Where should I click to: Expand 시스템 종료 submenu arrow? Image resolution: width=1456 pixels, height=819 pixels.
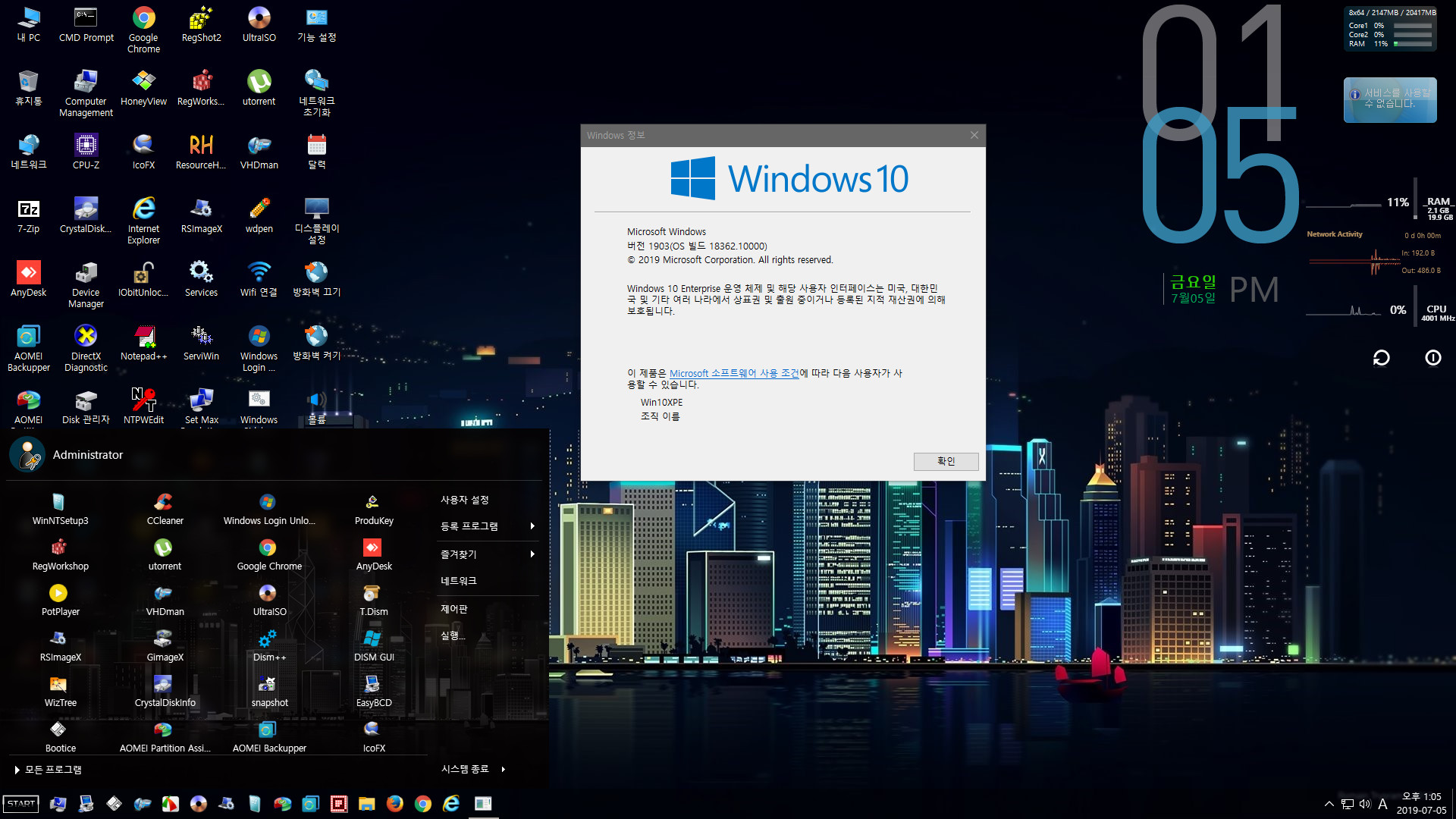point(503,769)
